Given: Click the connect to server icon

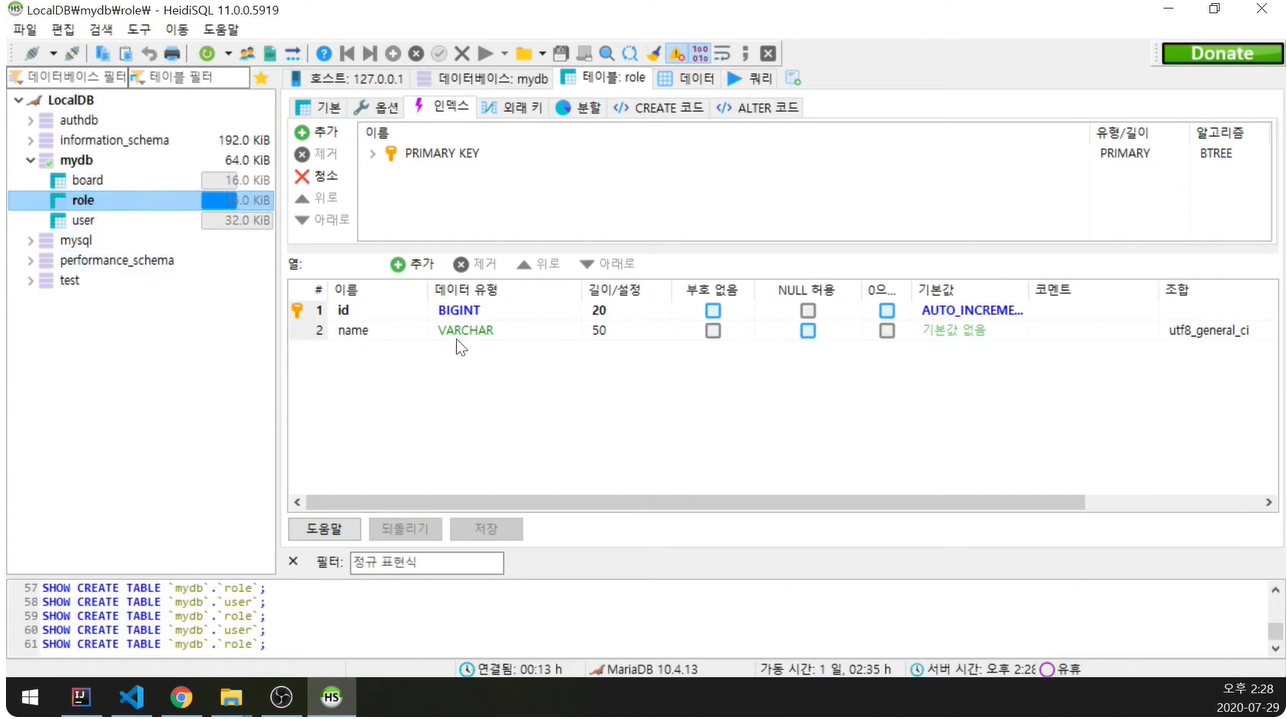Looking at the screenshot, I should (x=32, y=53).
